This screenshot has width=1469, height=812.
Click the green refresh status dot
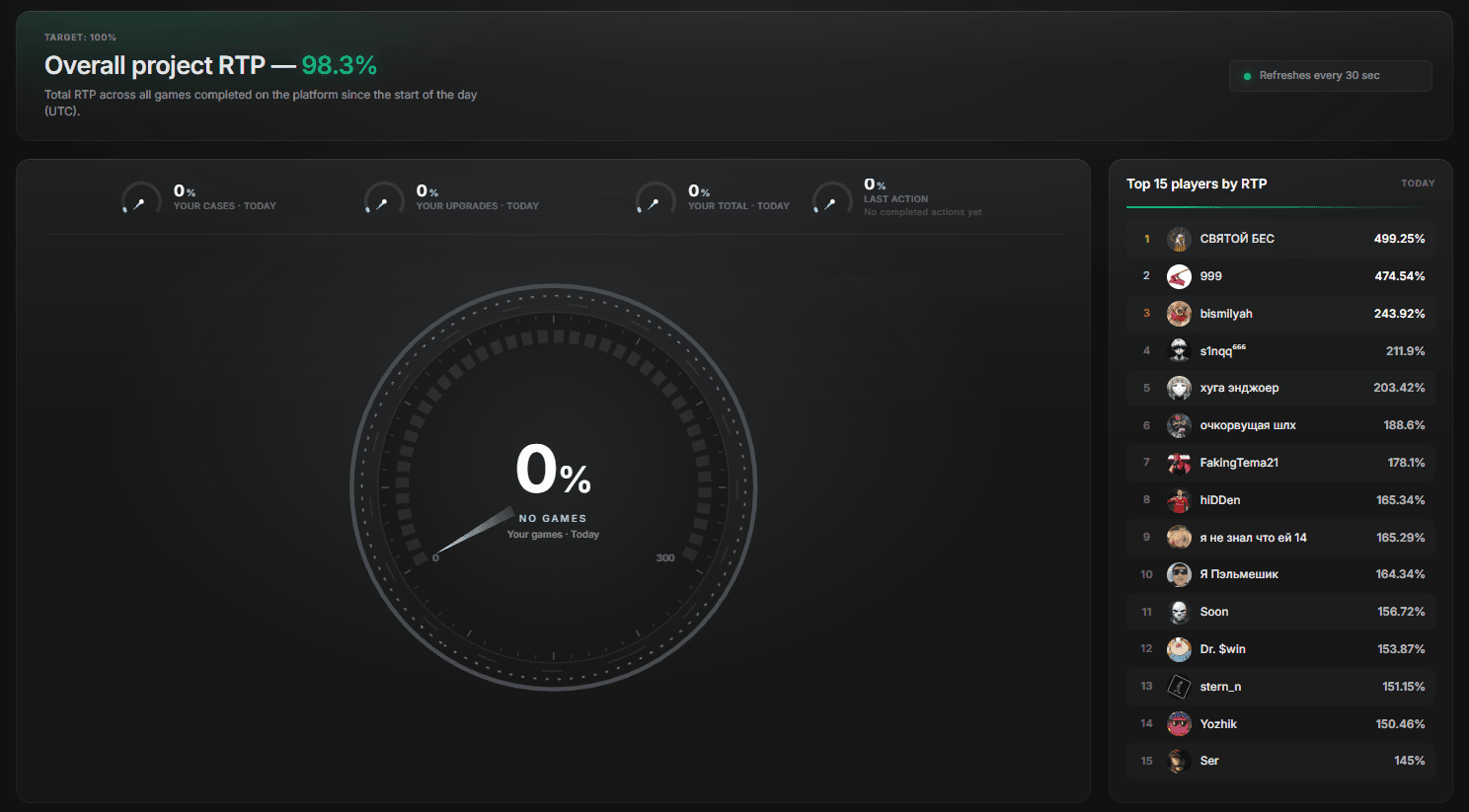pyautogui.click(x=1248, y=76)
